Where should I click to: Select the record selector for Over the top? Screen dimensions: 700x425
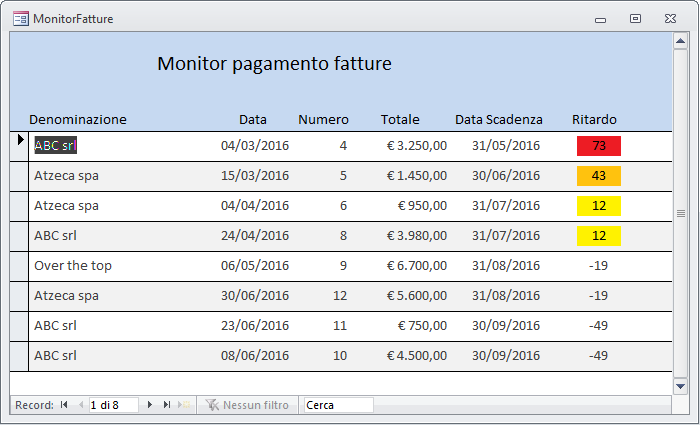[19, 267]
